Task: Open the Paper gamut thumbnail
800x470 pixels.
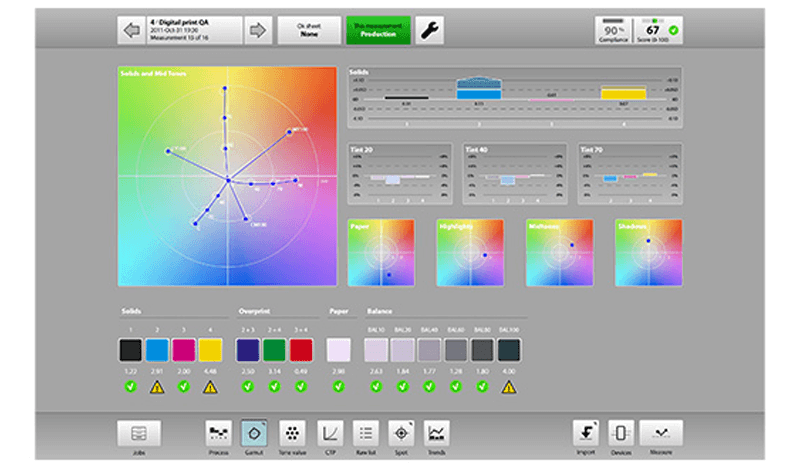Action: click(381, 253)
